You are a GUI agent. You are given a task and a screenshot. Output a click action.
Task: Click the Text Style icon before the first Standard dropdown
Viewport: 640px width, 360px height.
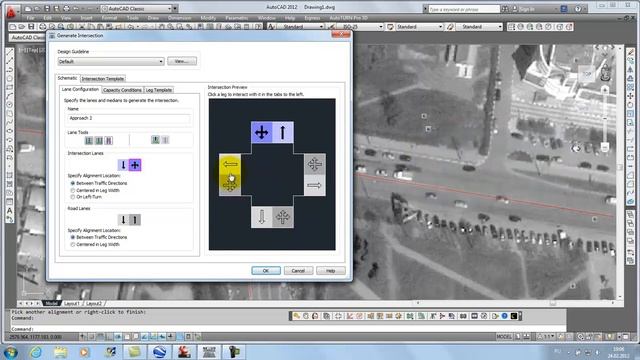[x=271, y=27]
